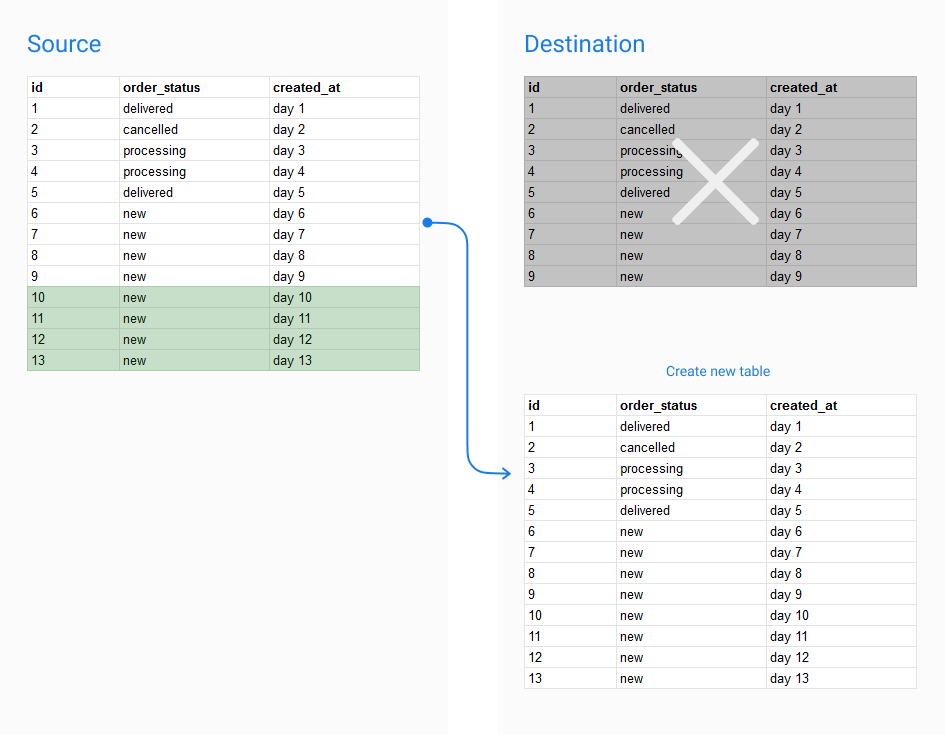This screenshot has height=735, width=945.
Task: Click the Destination heading
Action: (584, 44)
